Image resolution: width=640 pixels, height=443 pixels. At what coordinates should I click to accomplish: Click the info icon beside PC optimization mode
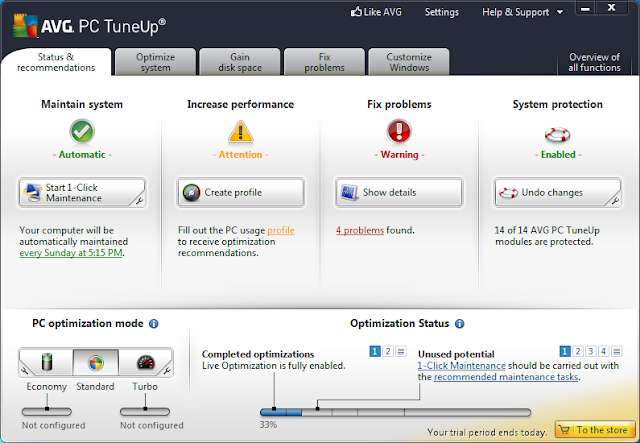click(x=153, y=324)
